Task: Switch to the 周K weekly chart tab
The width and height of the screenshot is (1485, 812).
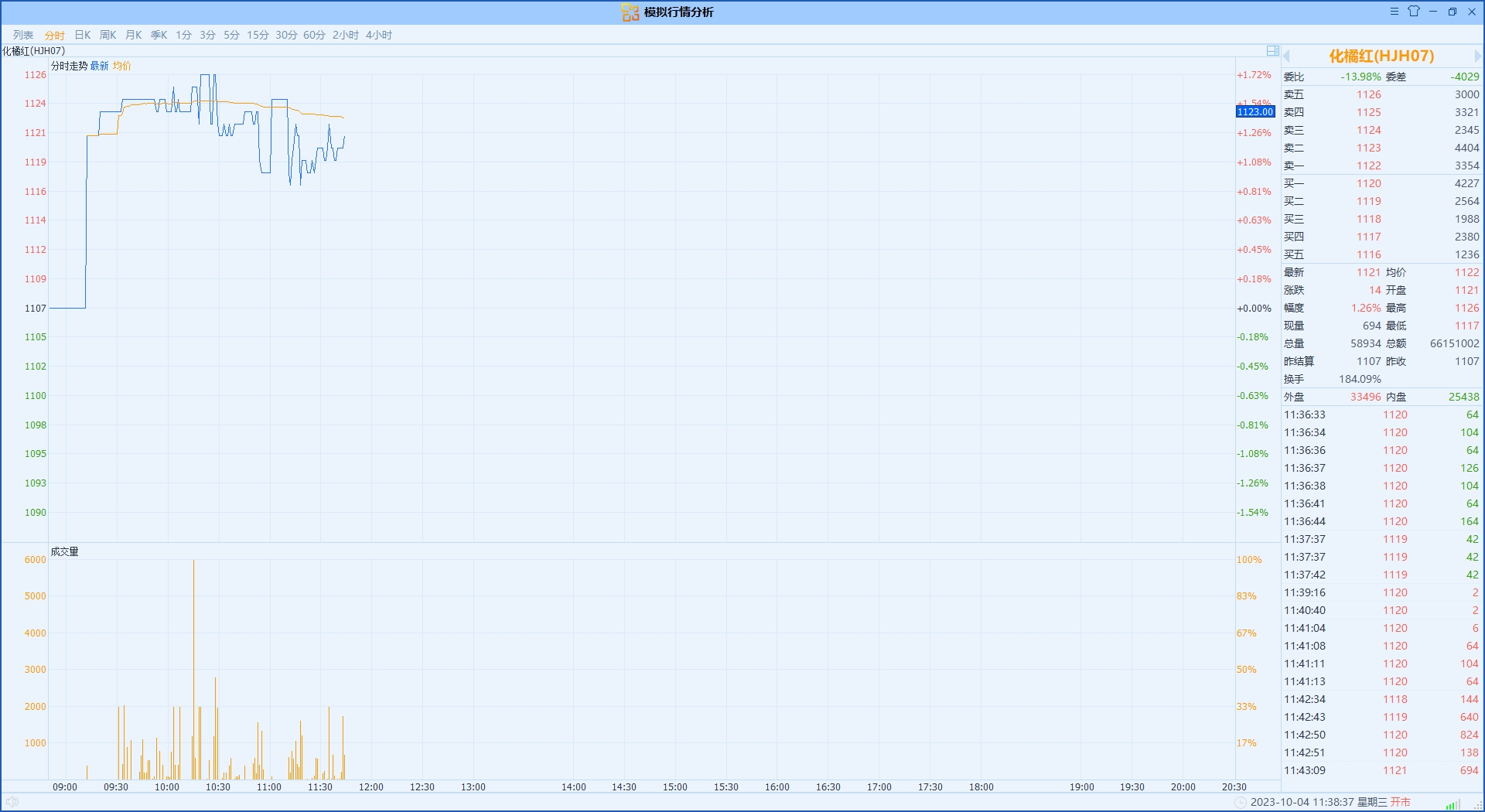Action: (108, 35)
